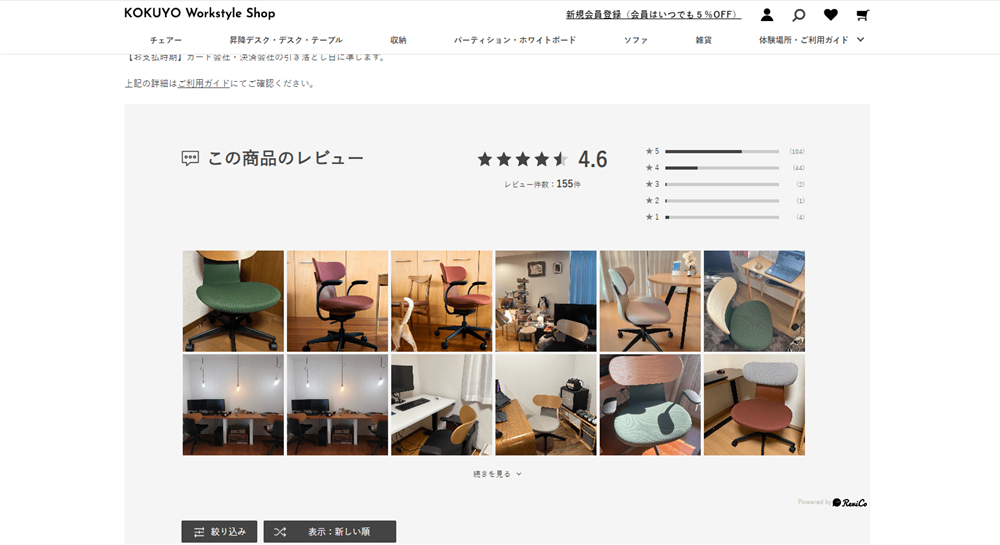Click the レビュー件数：155件 review count

coord(542,184)
